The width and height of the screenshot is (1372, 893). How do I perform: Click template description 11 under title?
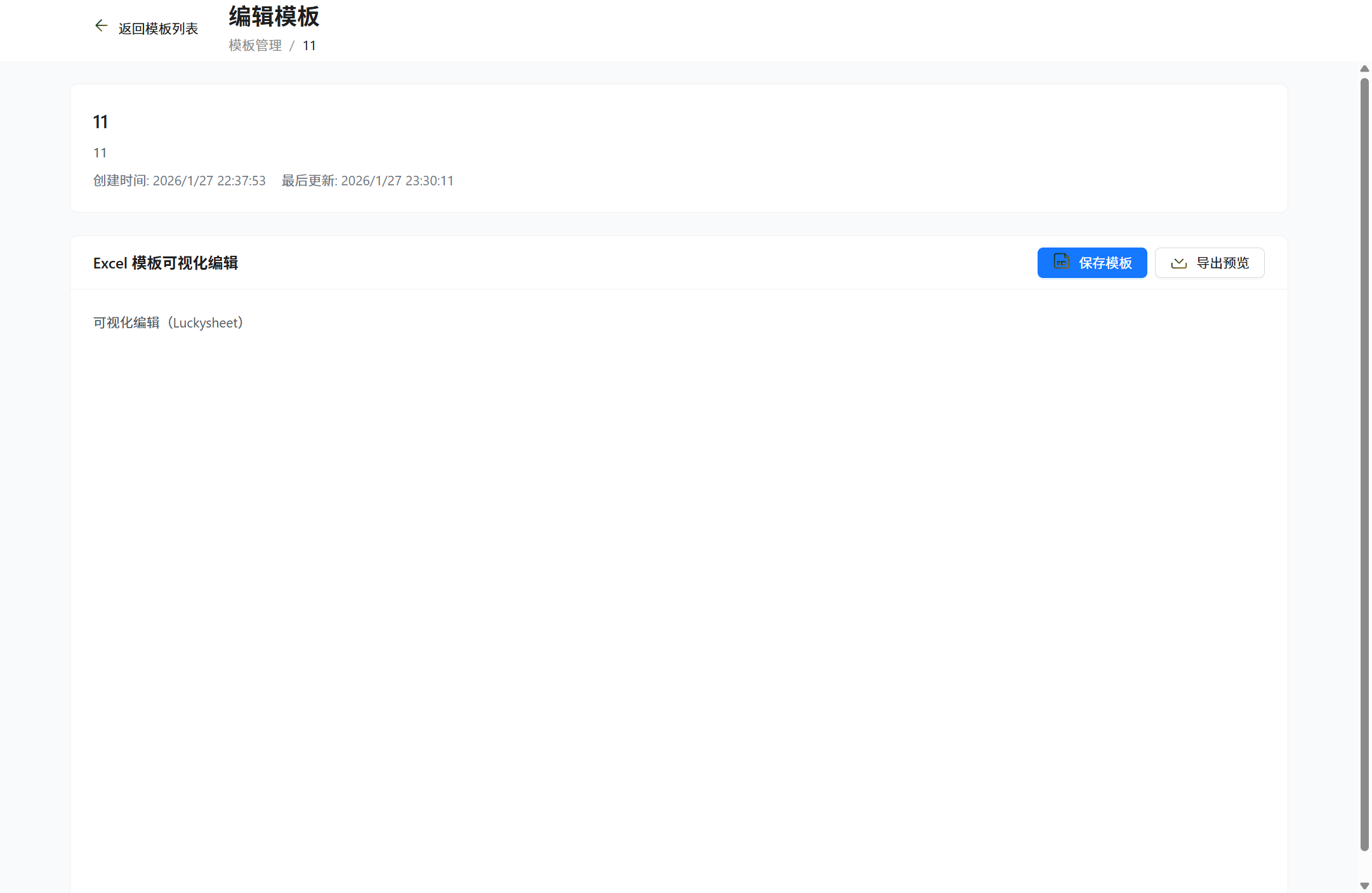tap(100, 153)
